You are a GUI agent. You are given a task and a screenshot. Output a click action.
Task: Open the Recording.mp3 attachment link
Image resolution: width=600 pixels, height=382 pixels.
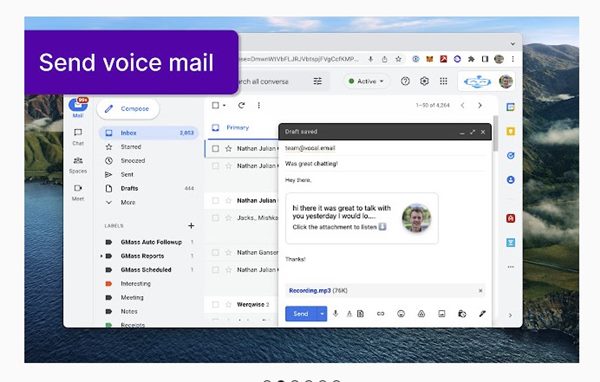(x=310, y=291)
